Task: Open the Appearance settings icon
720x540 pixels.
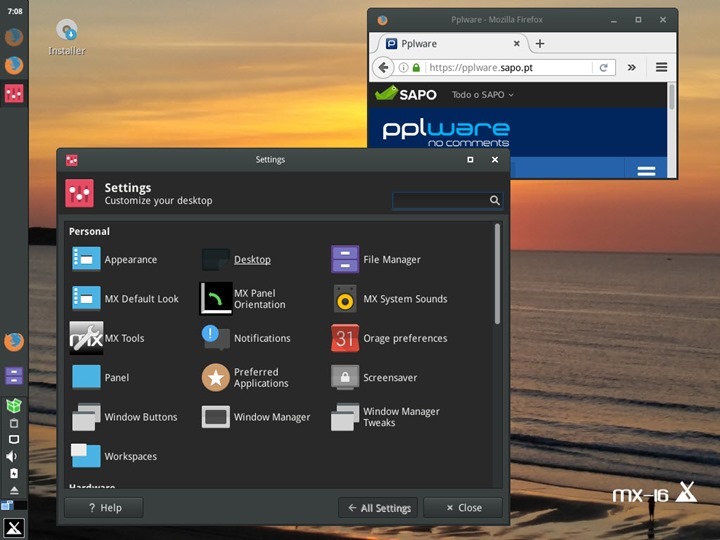Action: click(86, 259)
